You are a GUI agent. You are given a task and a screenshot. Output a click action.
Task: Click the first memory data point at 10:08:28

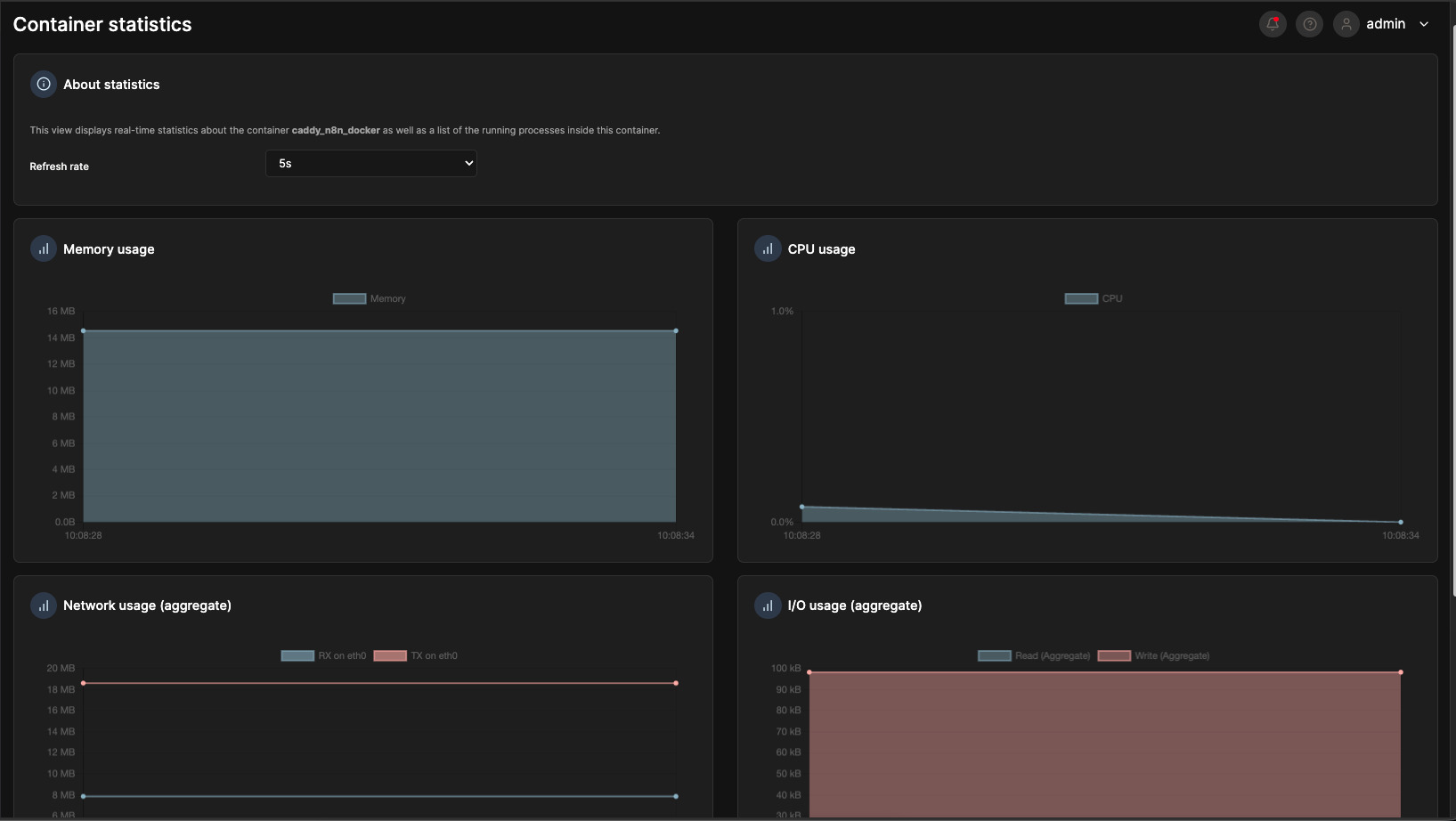(x=84, y=331)
